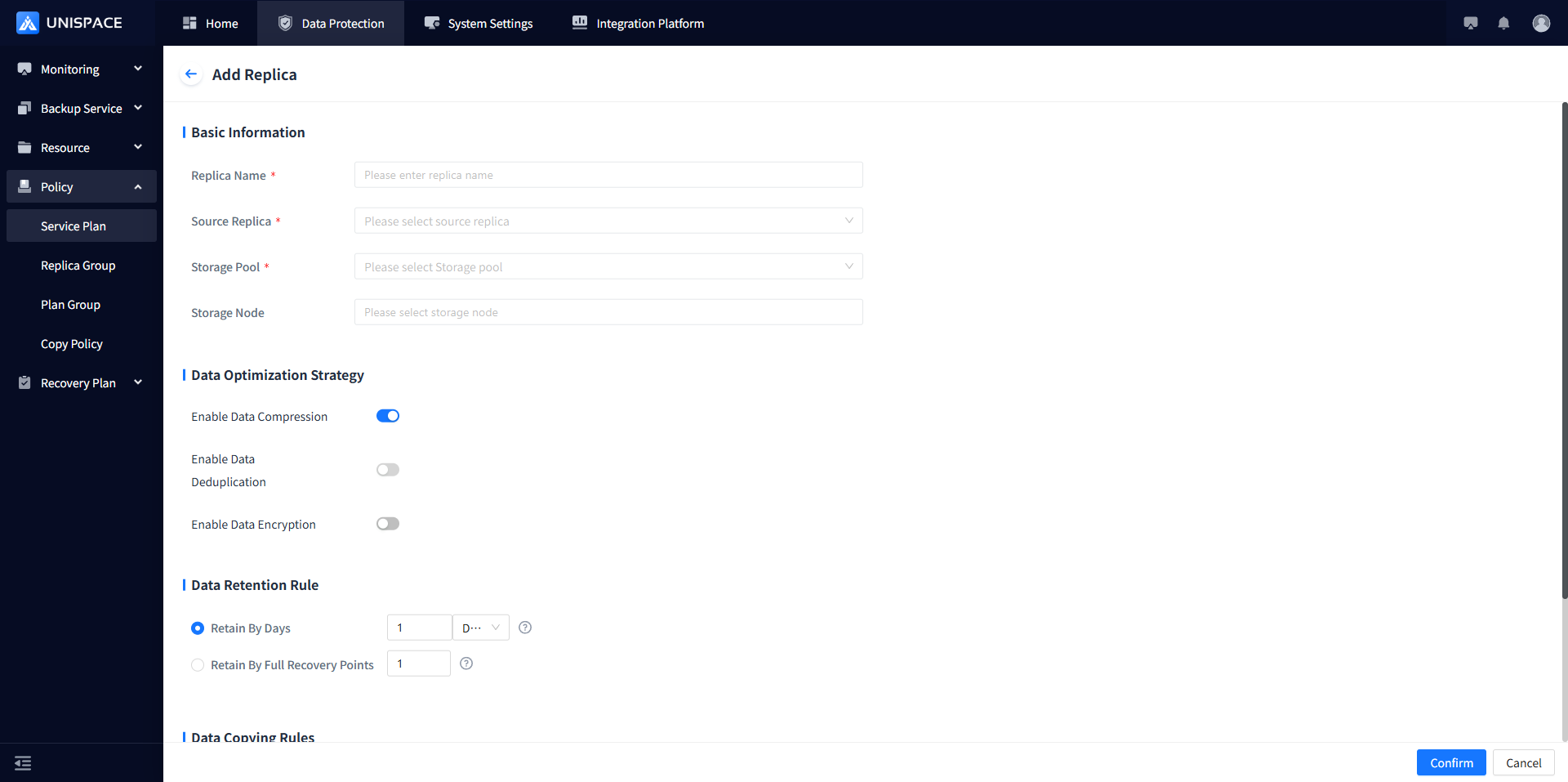Screen dimensions: 1568x782
Task: Click the UNISPACE logo icon
Action: 28,23
